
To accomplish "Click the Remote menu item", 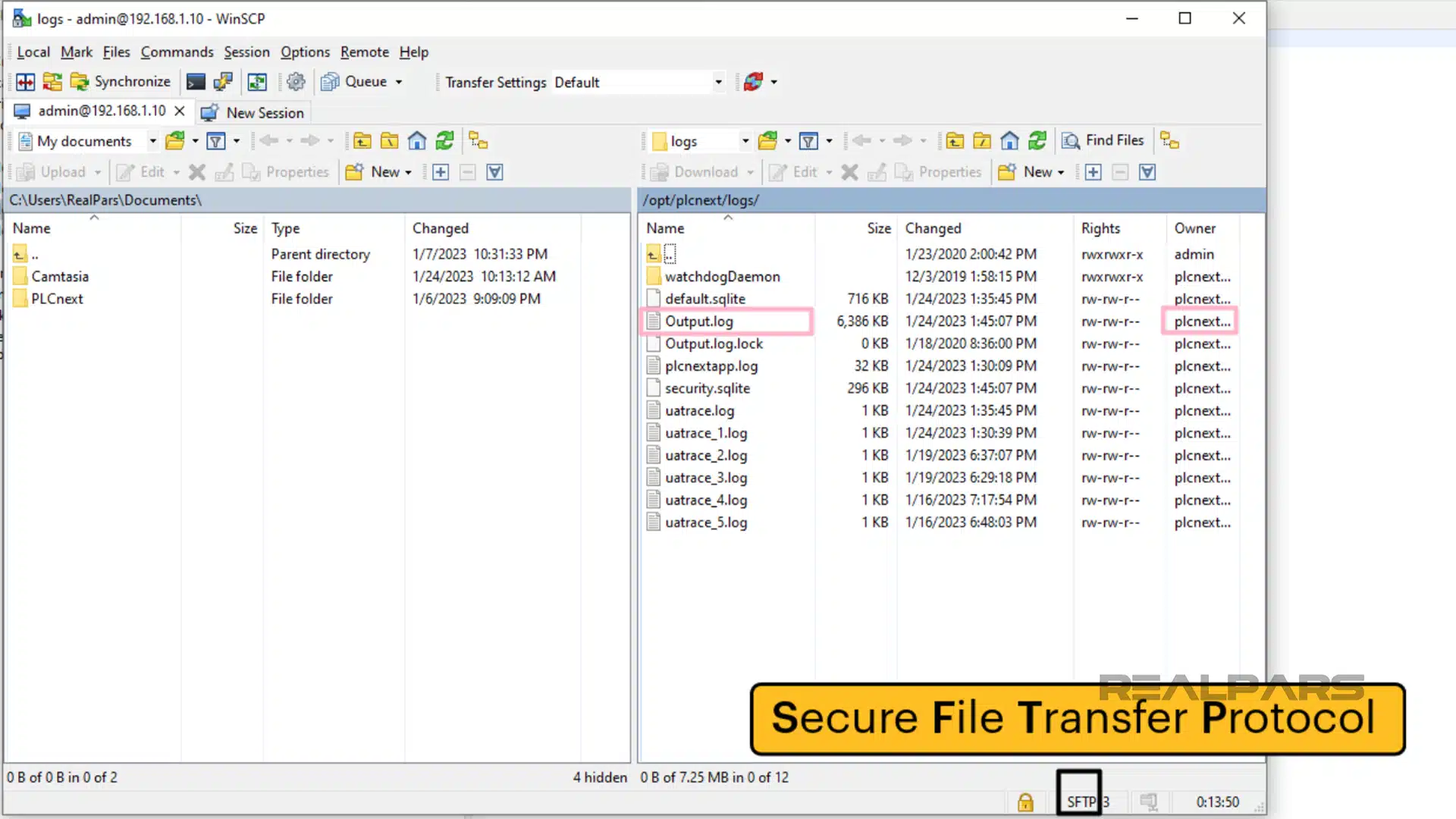I will coord(364,51).
